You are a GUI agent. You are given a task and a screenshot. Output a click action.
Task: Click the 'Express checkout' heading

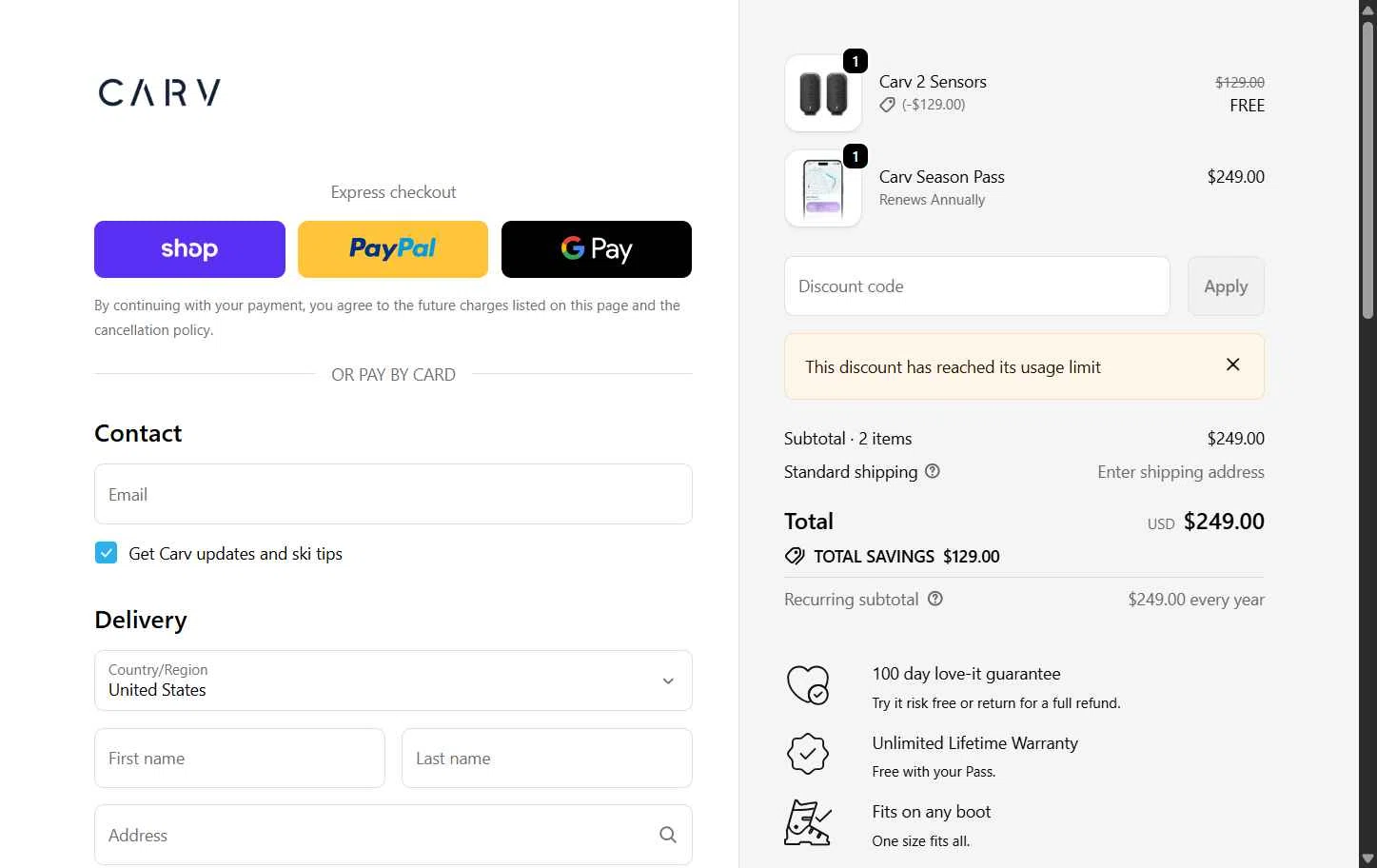coord(393,192)
